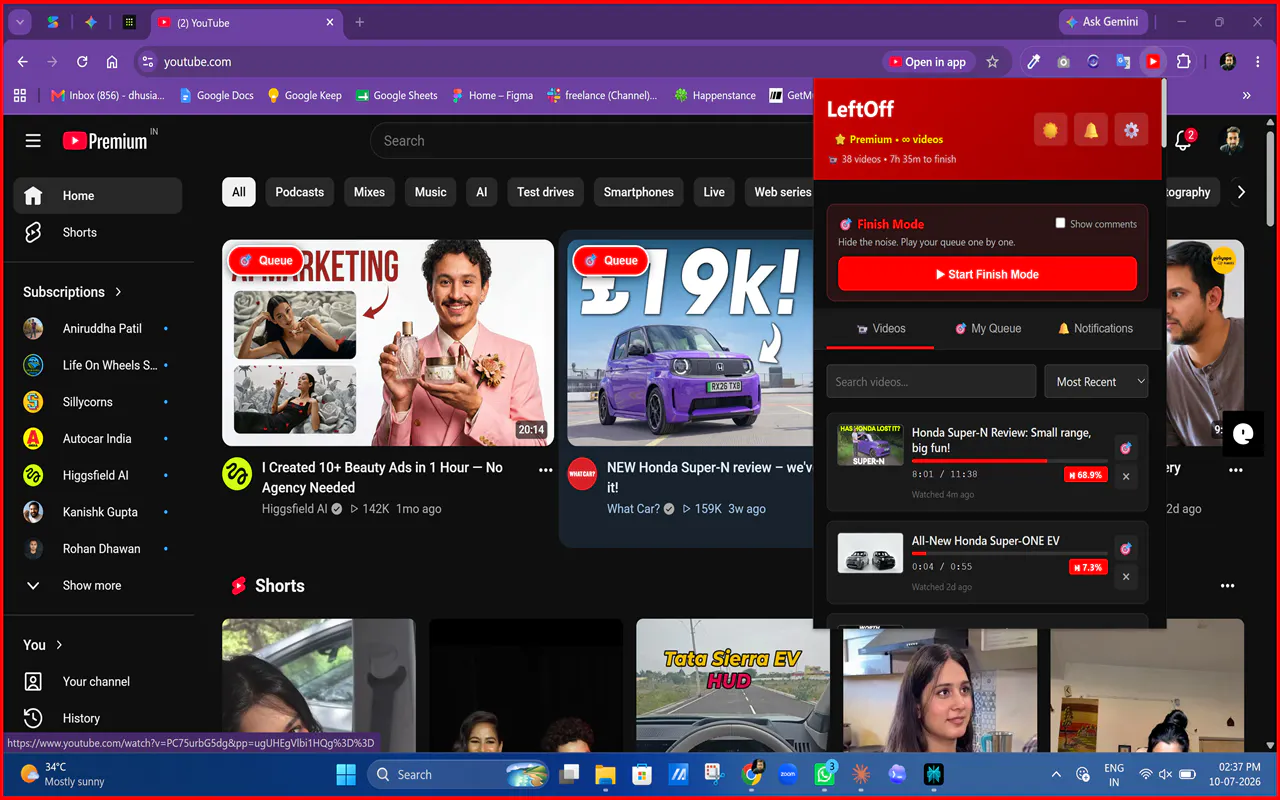Toggle the sun theme icon in LeftOff
Screen dimensions: 1280x800
tap(1050, 130)
